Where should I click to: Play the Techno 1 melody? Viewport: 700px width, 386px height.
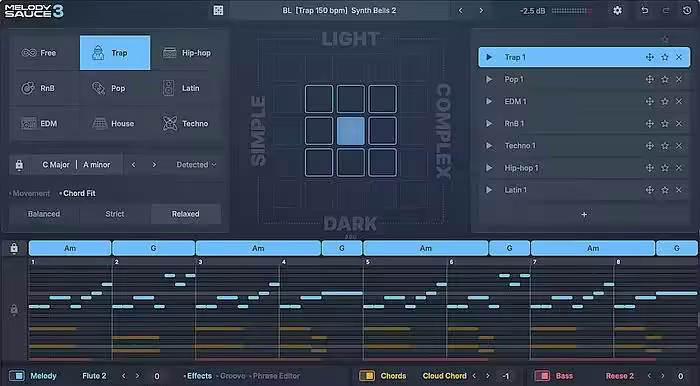(x=489, y=145)
